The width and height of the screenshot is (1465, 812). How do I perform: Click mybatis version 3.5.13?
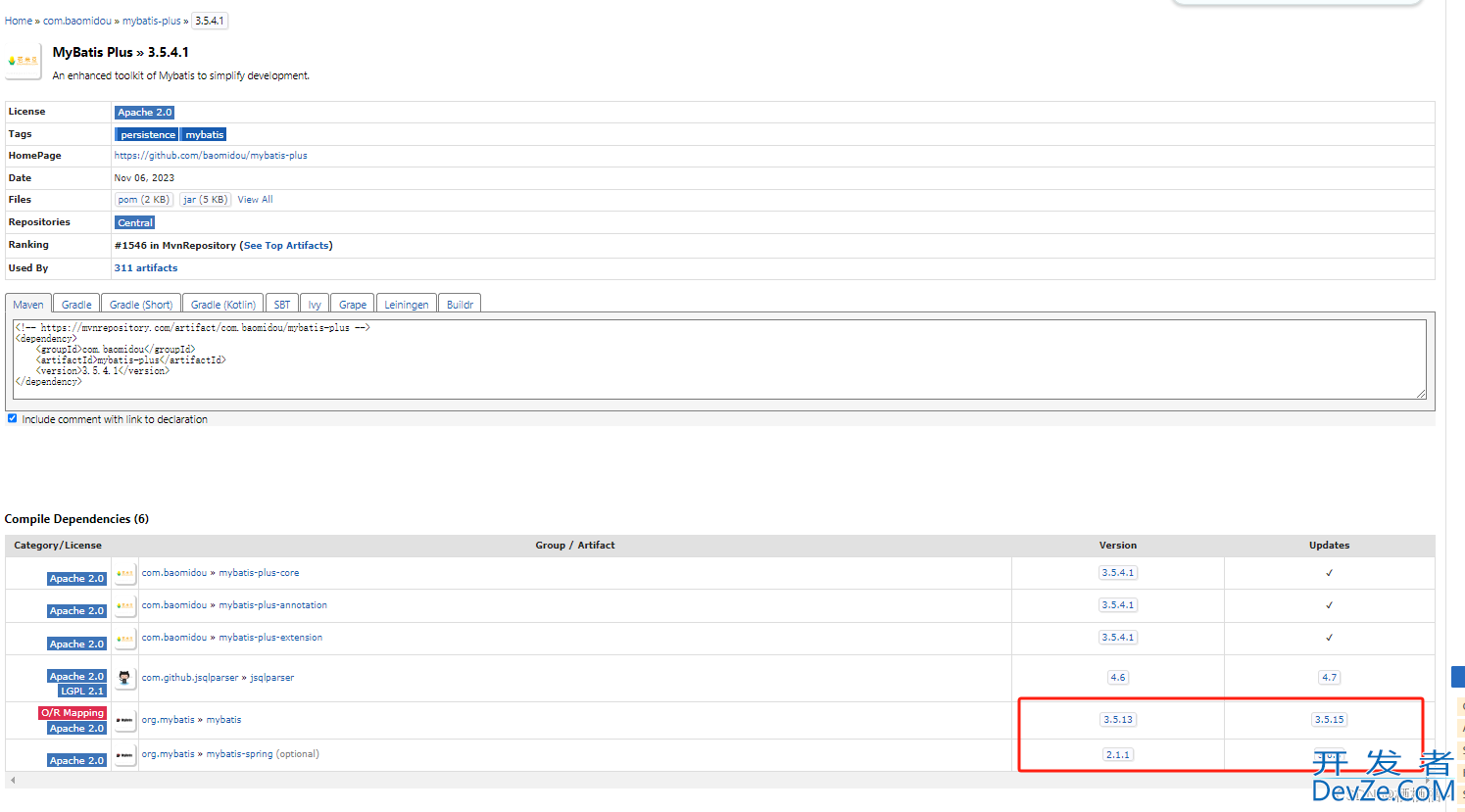coord(1118,720)
